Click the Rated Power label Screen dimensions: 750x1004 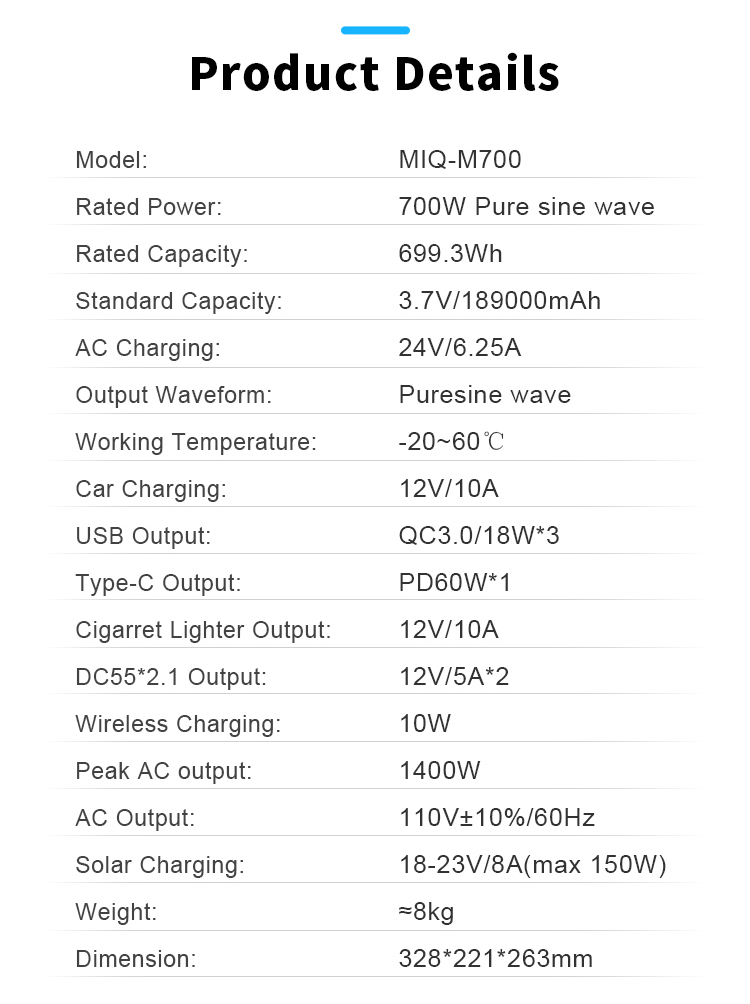(x=148, y=207)
